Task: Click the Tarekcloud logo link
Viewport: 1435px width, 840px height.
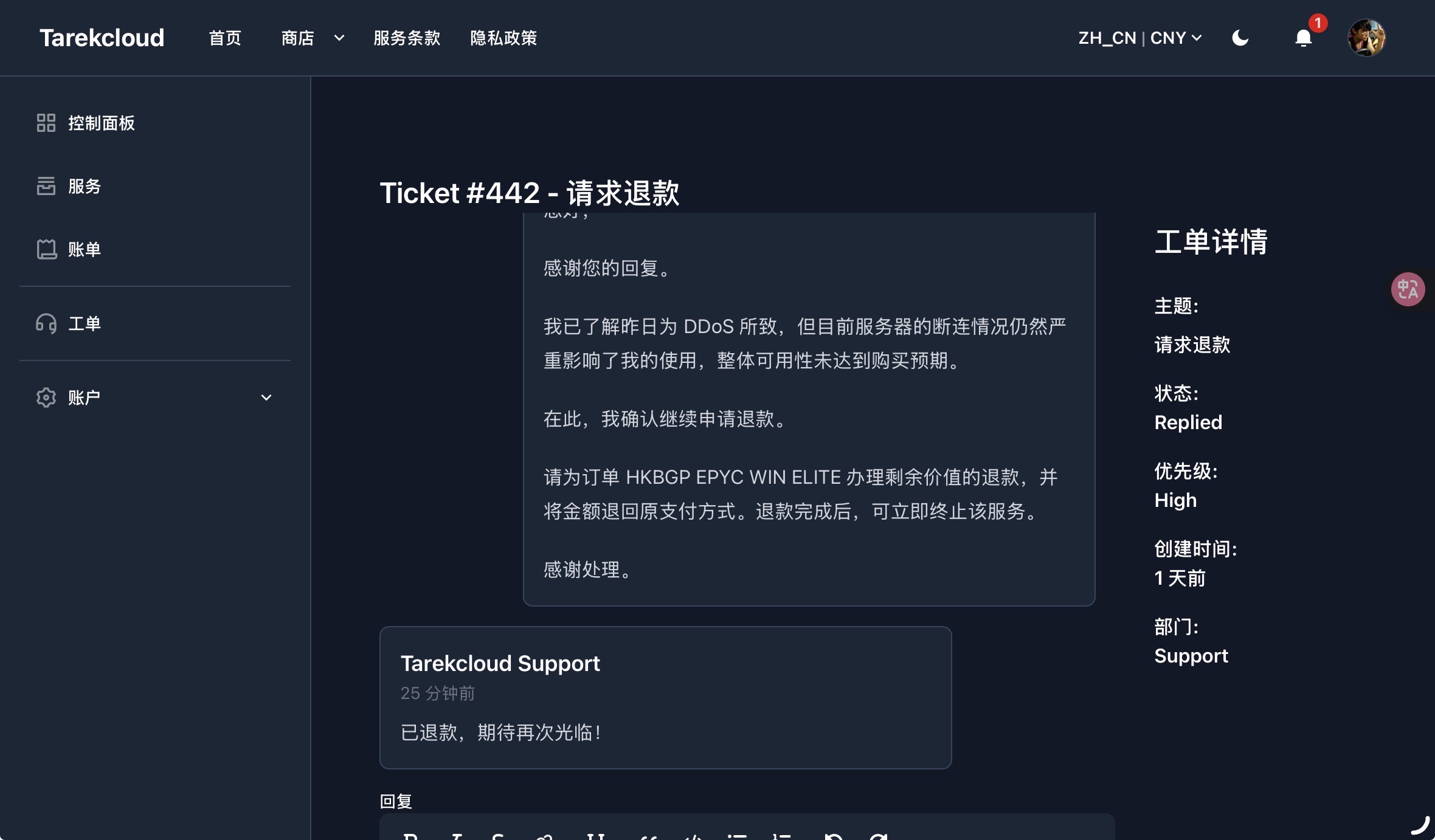Action: click(102, 38)
